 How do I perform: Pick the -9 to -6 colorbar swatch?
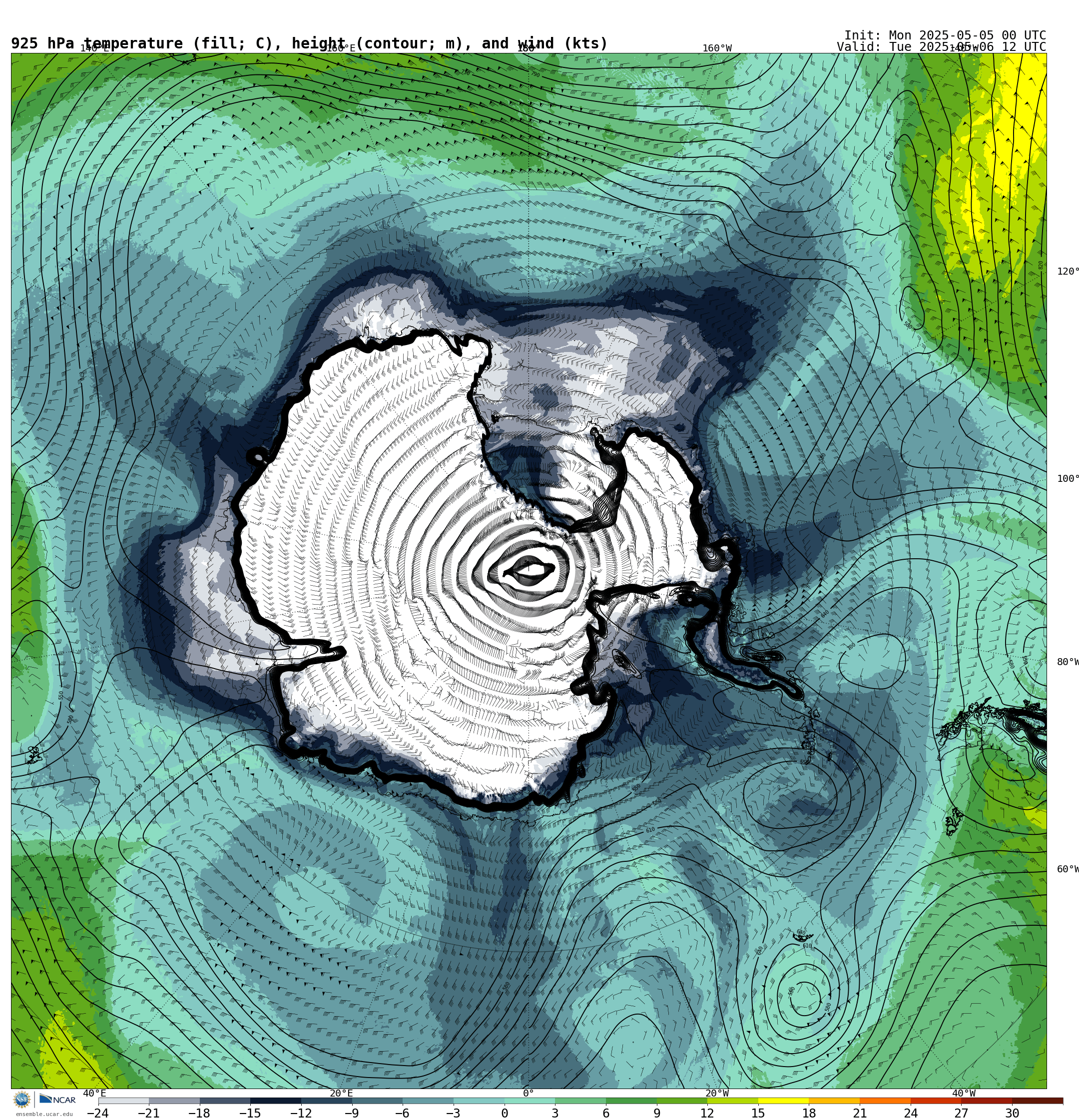coord(377,1101)
